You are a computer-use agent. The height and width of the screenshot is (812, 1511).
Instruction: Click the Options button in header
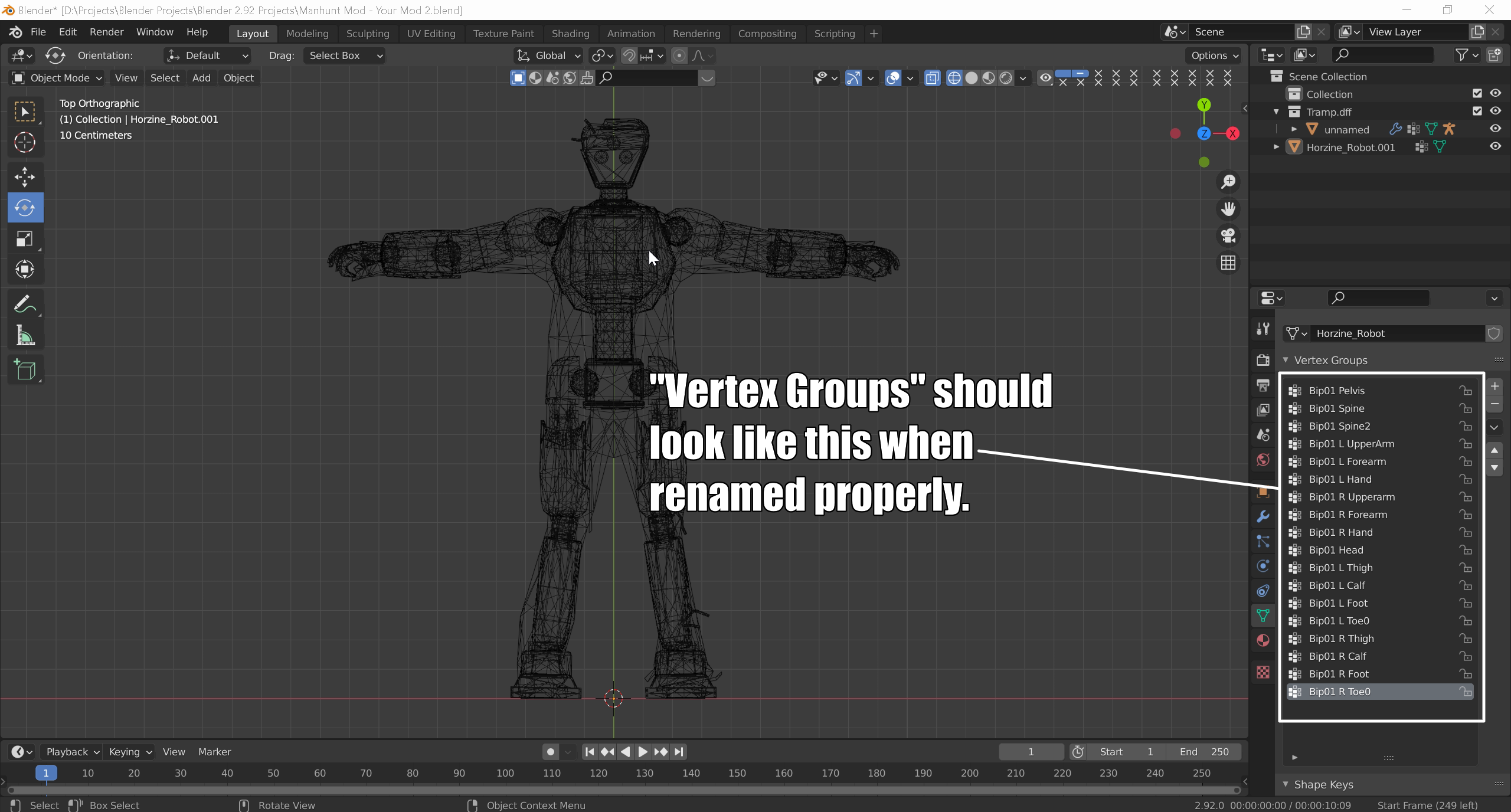1214,55
